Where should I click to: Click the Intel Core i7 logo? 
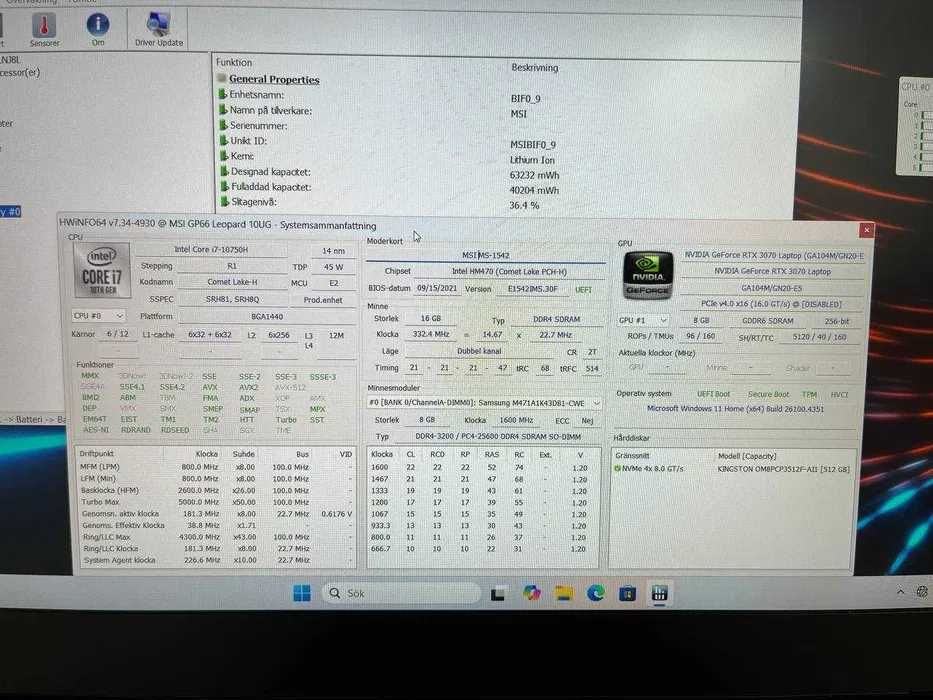point(102,271)
